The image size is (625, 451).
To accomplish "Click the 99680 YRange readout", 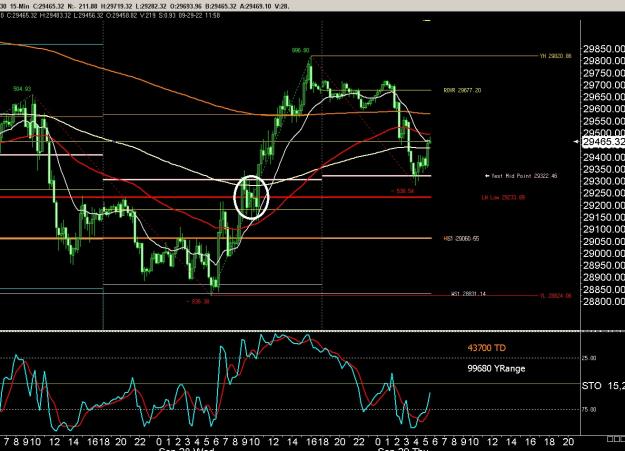I will (x=496, y=368).
